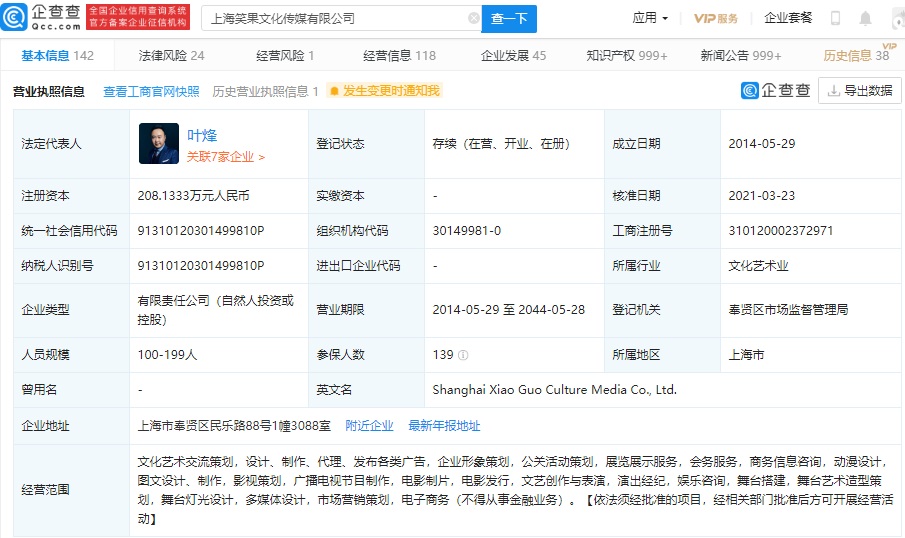Select business registration number 310120002372971
Image resolution: width=905 pixels, height=538 pixels.
[781, 231]
